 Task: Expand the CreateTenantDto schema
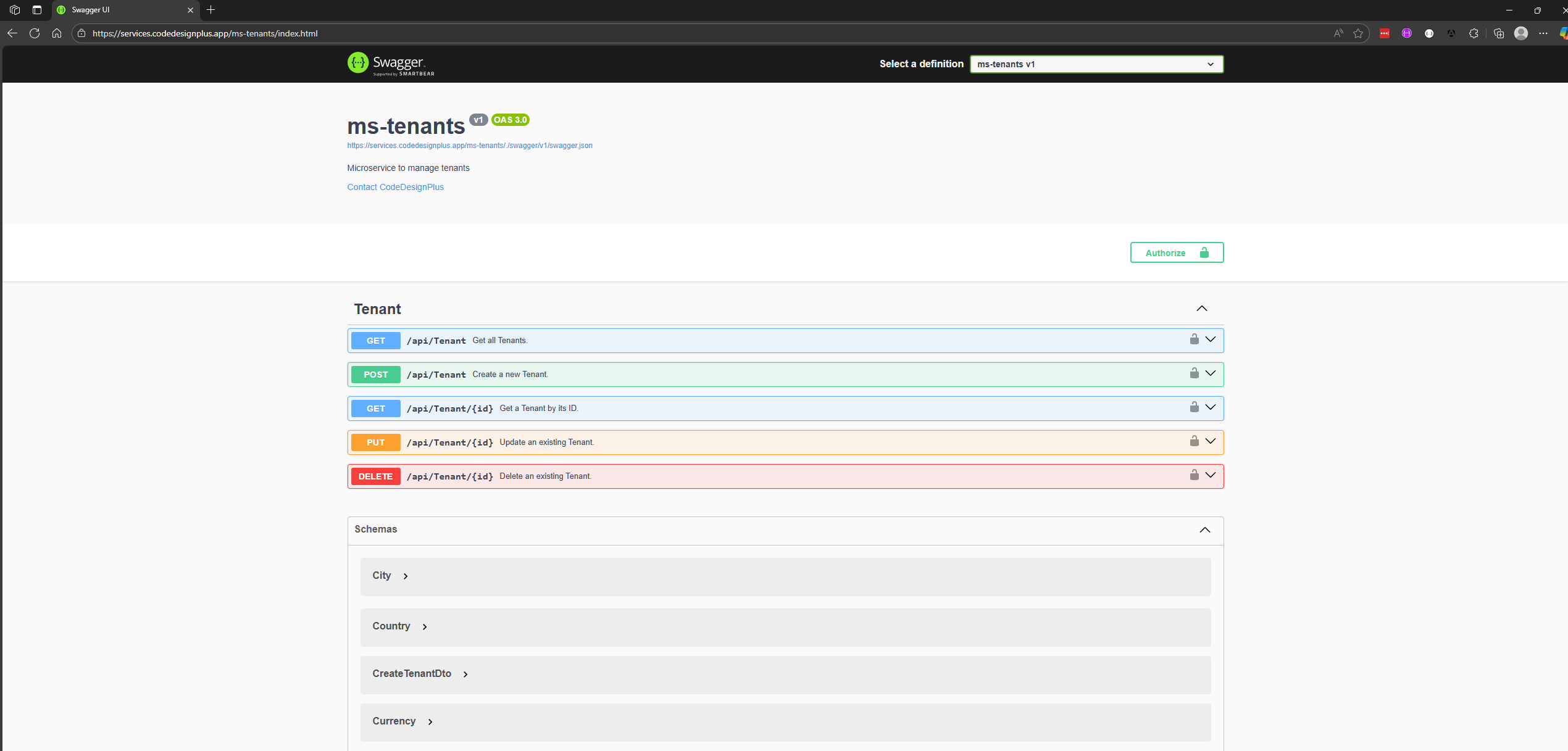coord(465,674)
